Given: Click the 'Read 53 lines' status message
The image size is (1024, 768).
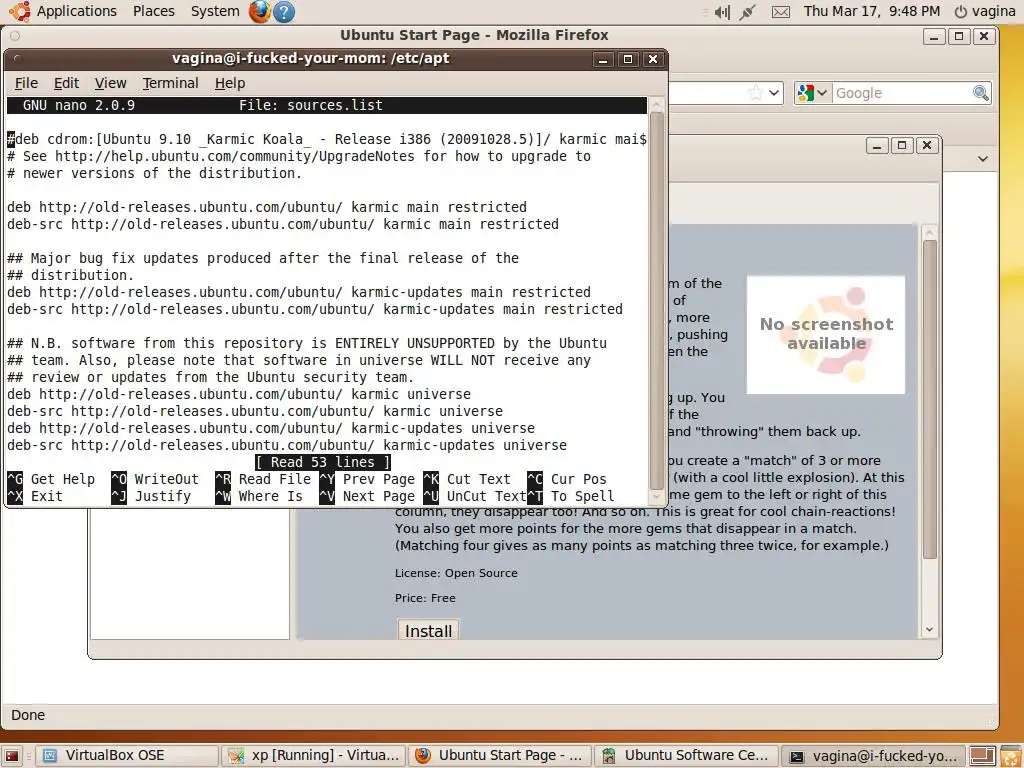Looking at the screenshot, I should click(323, 462).
